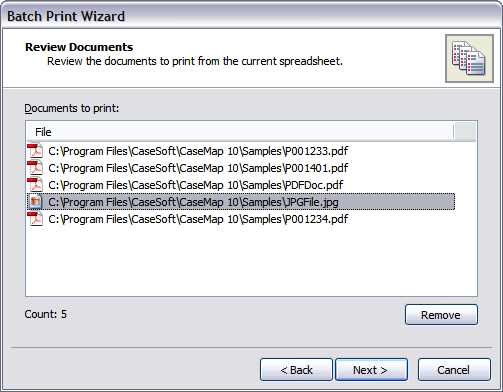Click the PDF icon for P001233.pdf
The height and width of the screenshot is (392, 503).
[x=35, y=151]
